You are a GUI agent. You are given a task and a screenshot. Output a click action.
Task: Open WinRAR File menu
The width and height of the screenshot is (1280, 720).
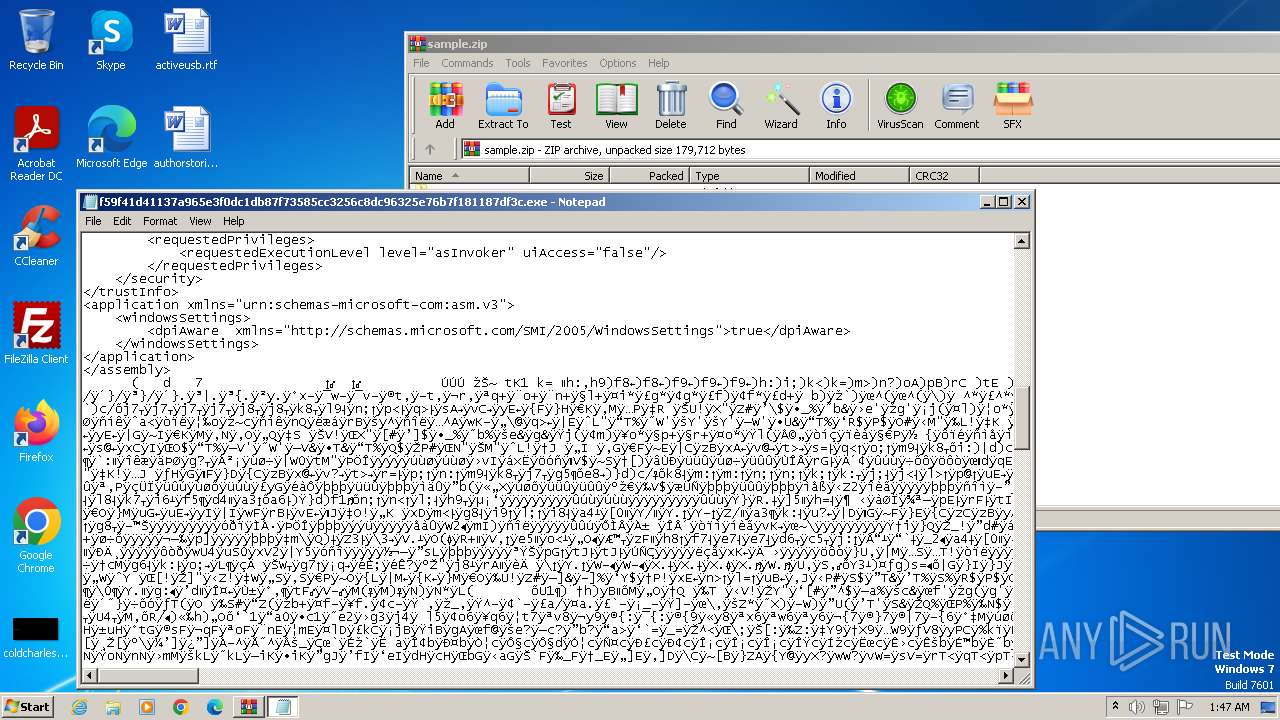[421, 63]
